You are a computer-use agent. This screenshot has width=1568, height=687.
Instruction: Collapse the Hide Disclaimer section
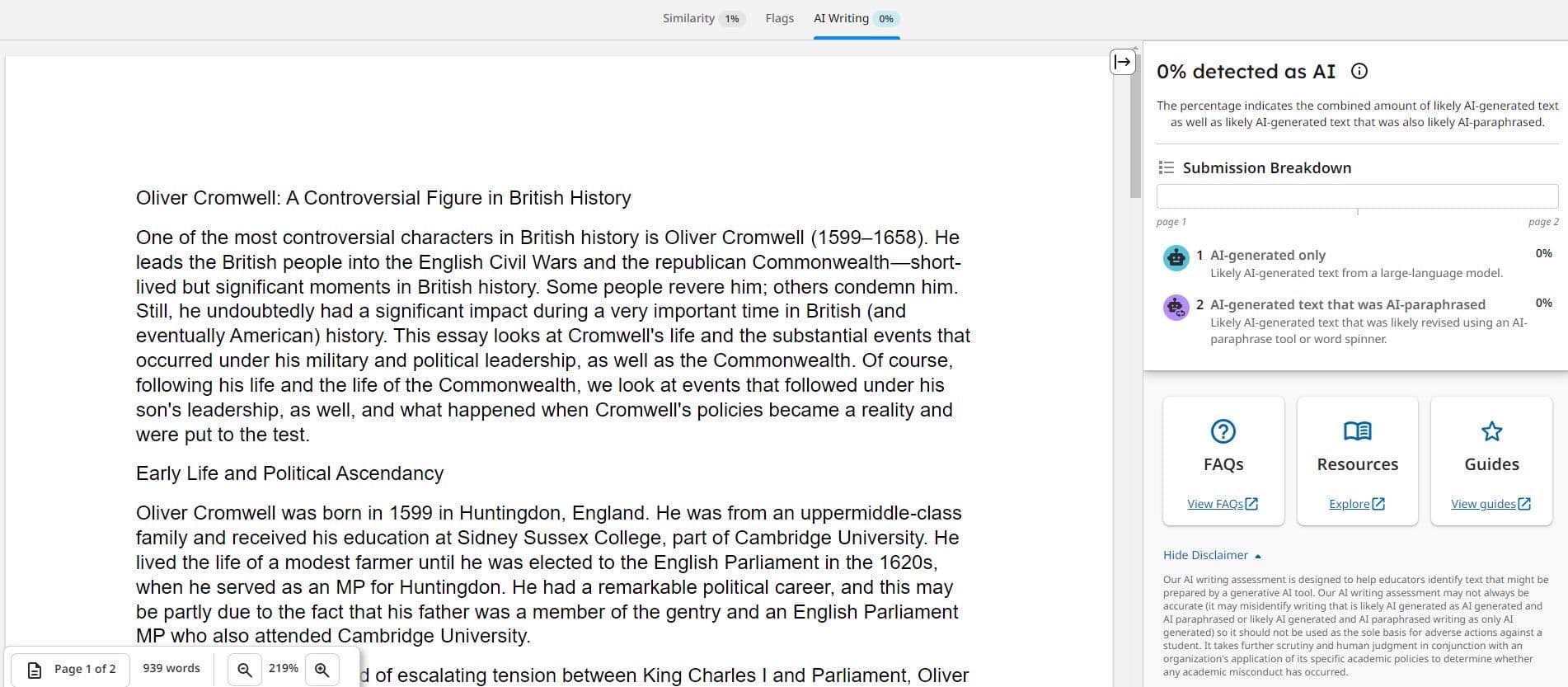[x=1212, y=556]
